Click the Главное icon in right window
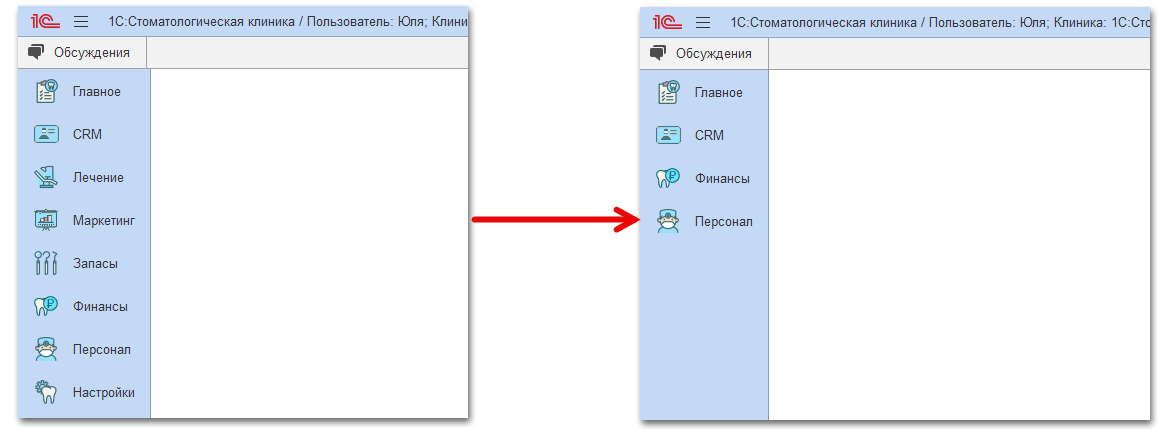The image size is (1167, 434). [668, 92]
